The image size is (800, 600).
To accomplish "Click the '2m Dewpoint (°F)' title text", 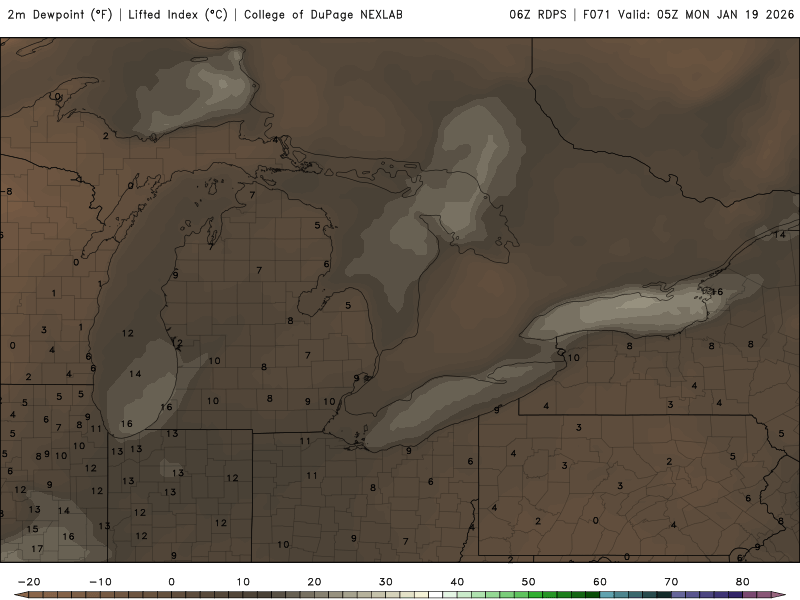I will click(x=60, y=15).
